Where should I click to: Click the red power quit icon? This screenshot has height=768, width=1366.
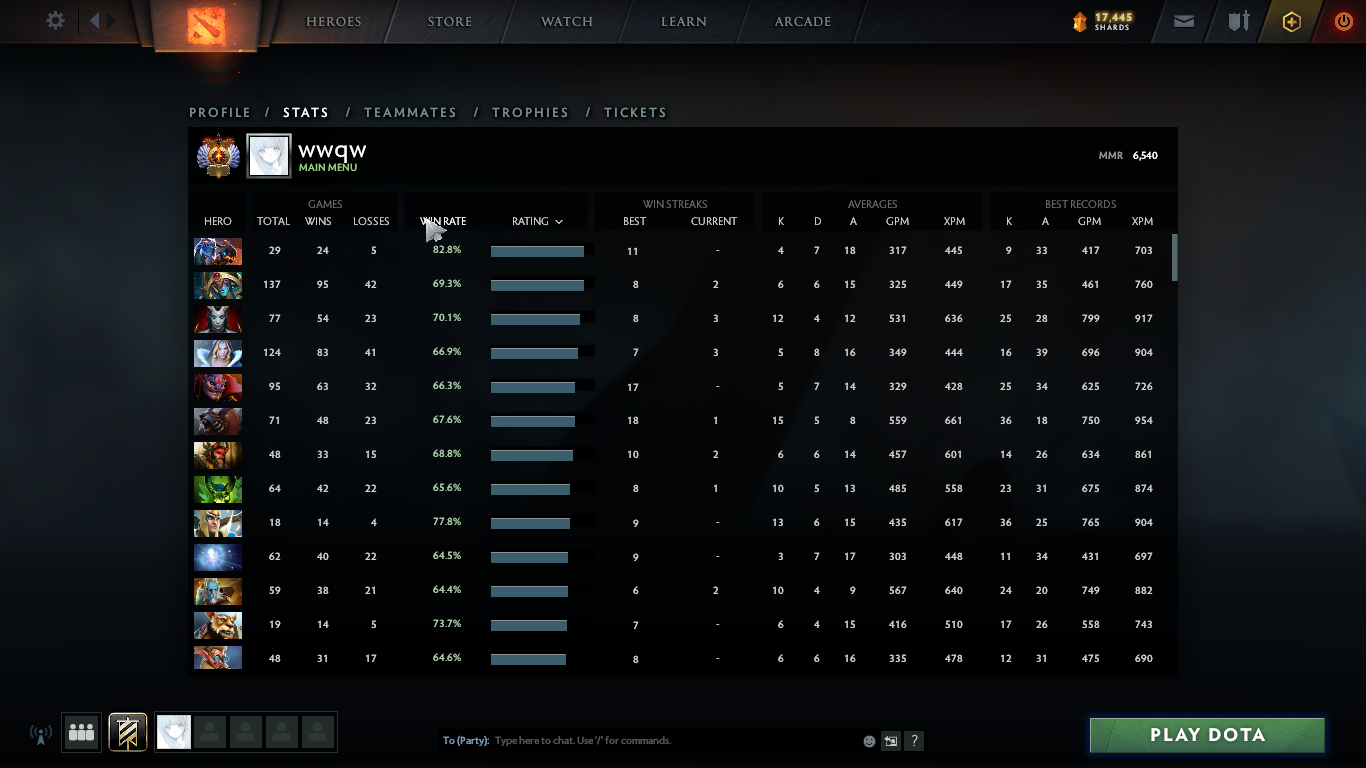[x=1344, y=21]
